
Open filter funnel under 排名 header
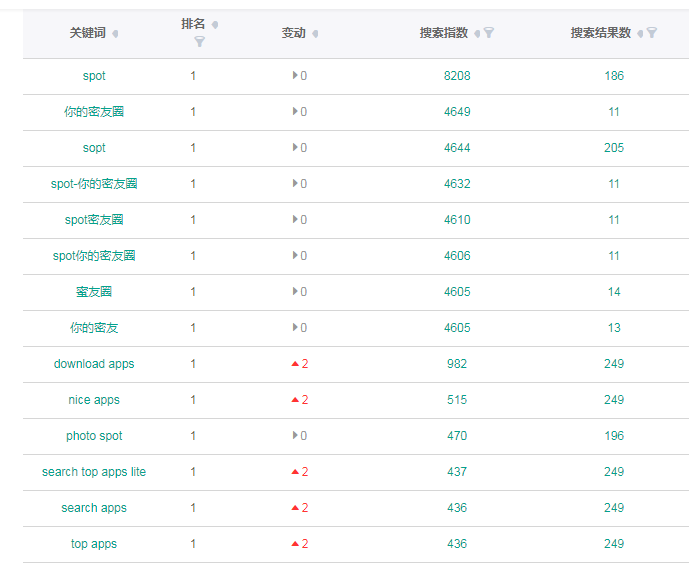pyautogui.click(x=199, y=42)
